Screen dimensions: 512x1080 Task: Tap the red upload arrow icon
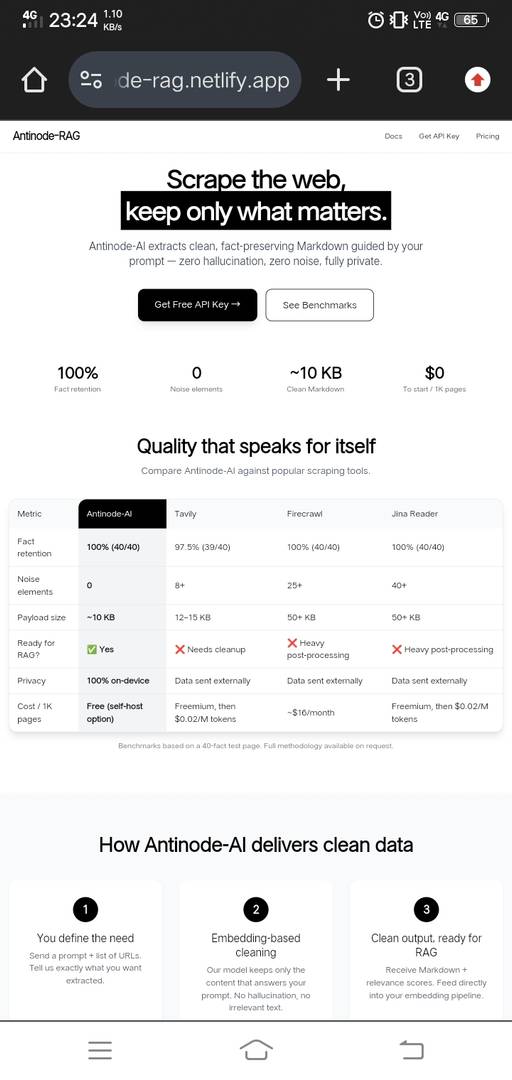478,81
